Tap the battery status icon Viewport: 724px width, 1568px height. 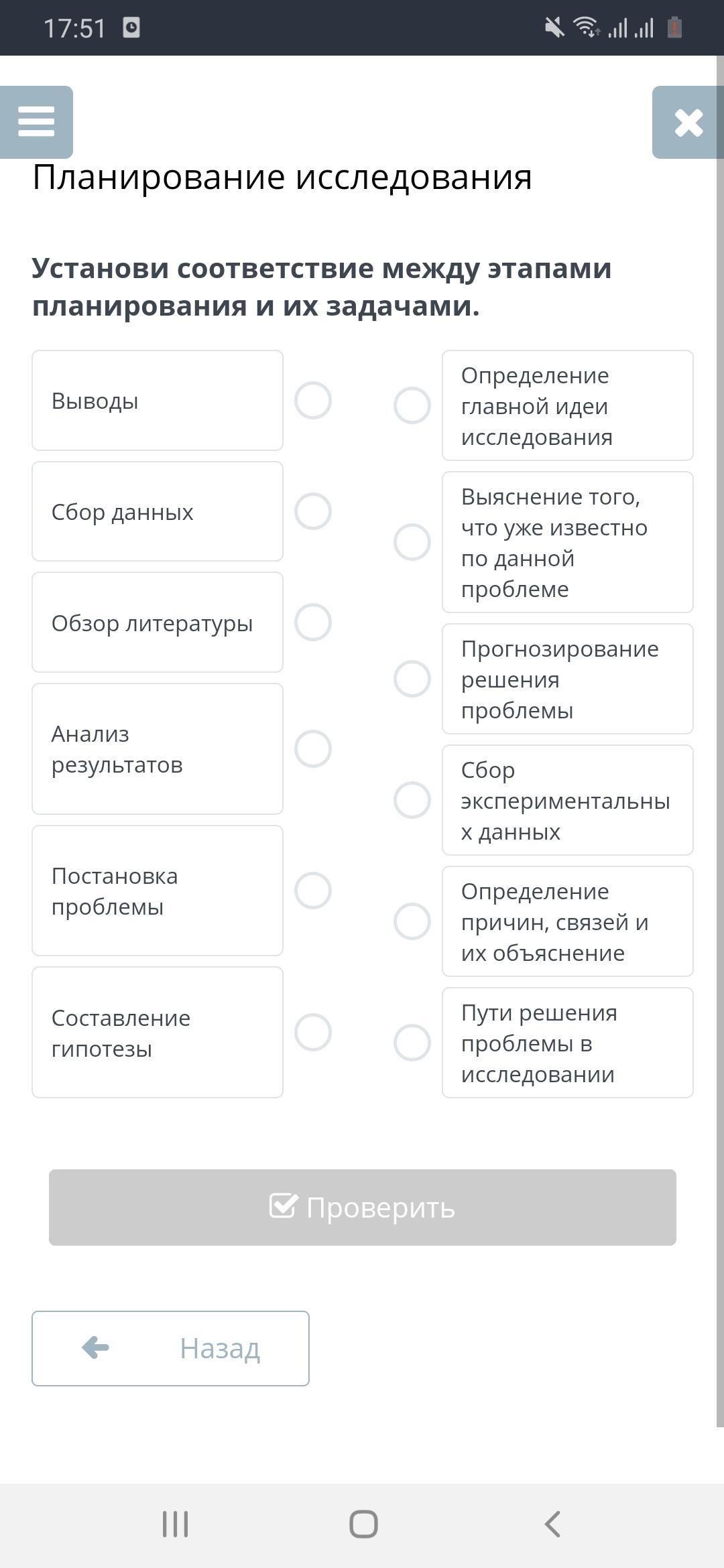[x=674, y=28]
